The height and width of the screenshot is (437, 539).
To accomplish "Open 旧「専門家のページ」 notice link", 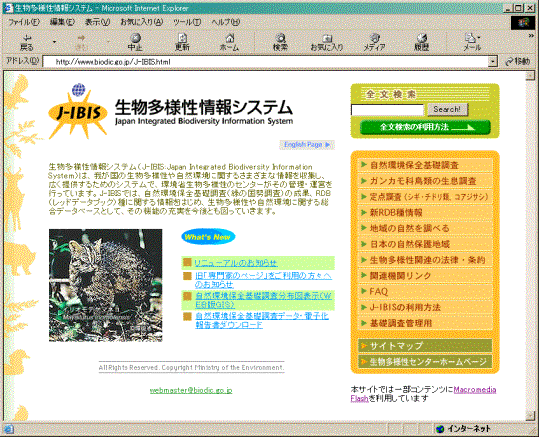I will (263, 280).
